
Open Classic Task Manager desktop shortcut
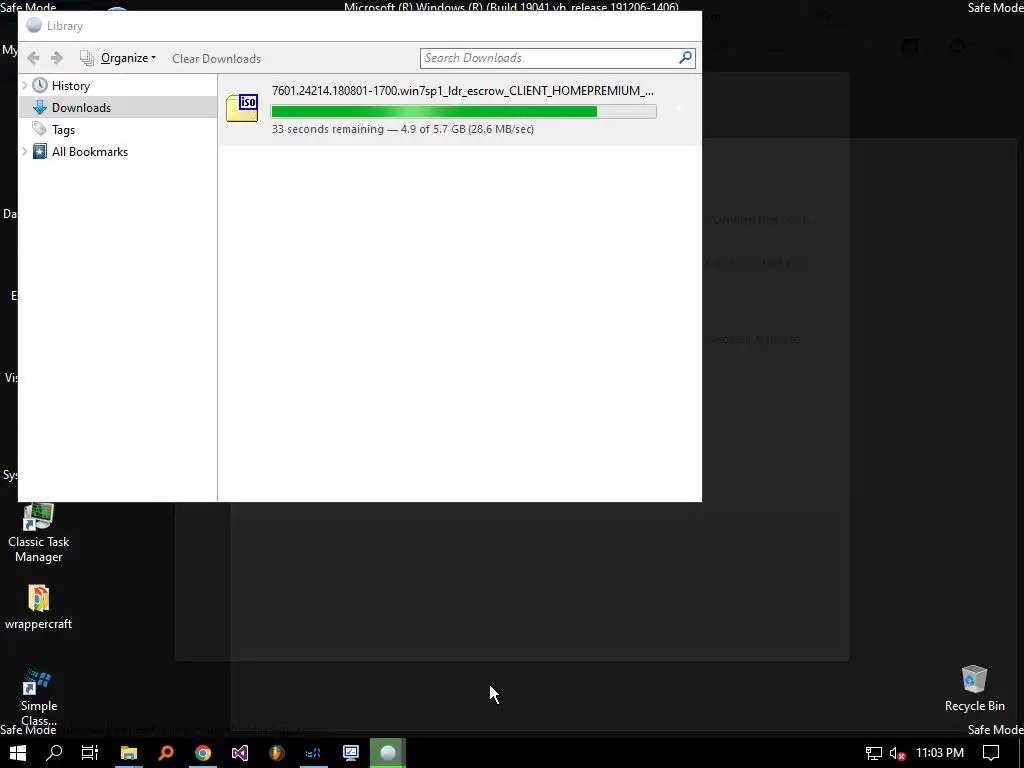pyautogui.click(x=39, y=533)
